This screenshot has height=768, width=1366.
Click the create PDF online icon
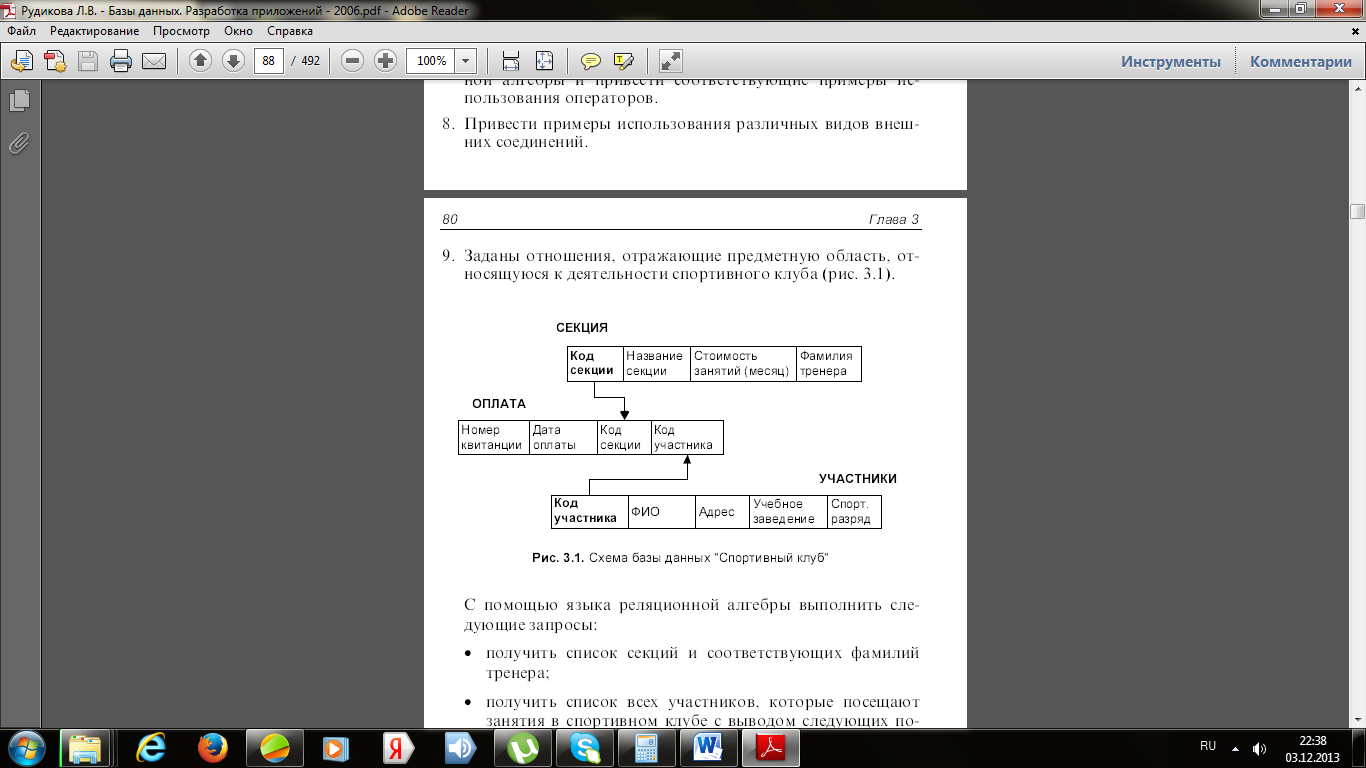(x=55, y=61)
